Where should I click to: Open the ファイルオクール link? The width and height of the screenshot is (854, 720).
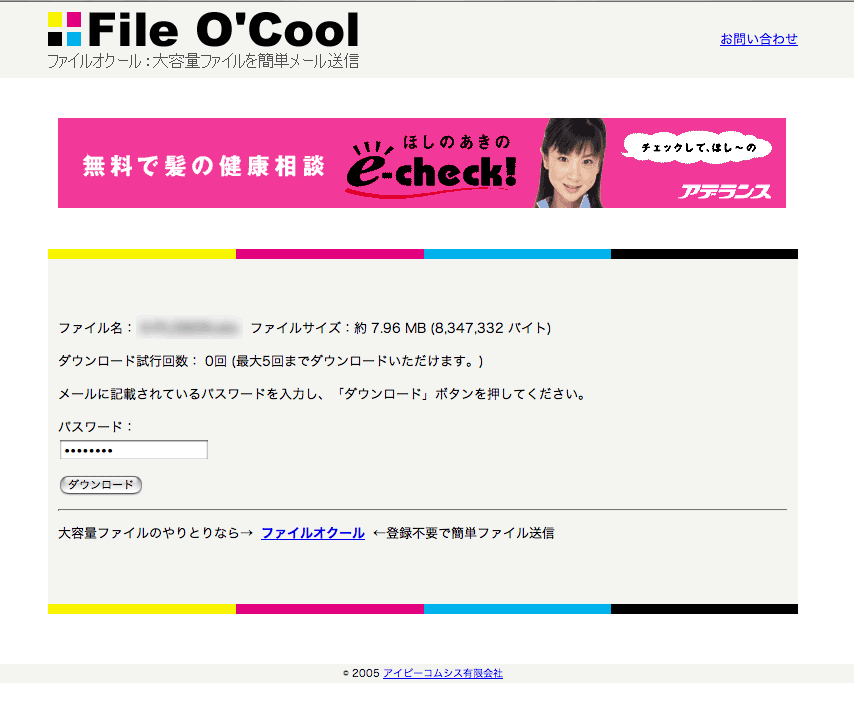pos(312,533)
